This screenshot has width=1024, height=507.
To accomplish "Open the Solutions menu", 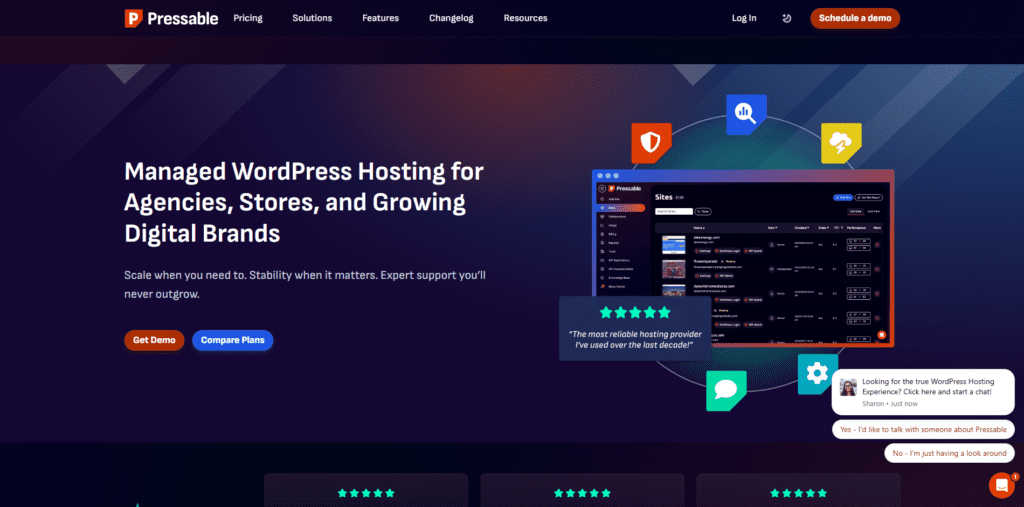I will pos(312,18).
